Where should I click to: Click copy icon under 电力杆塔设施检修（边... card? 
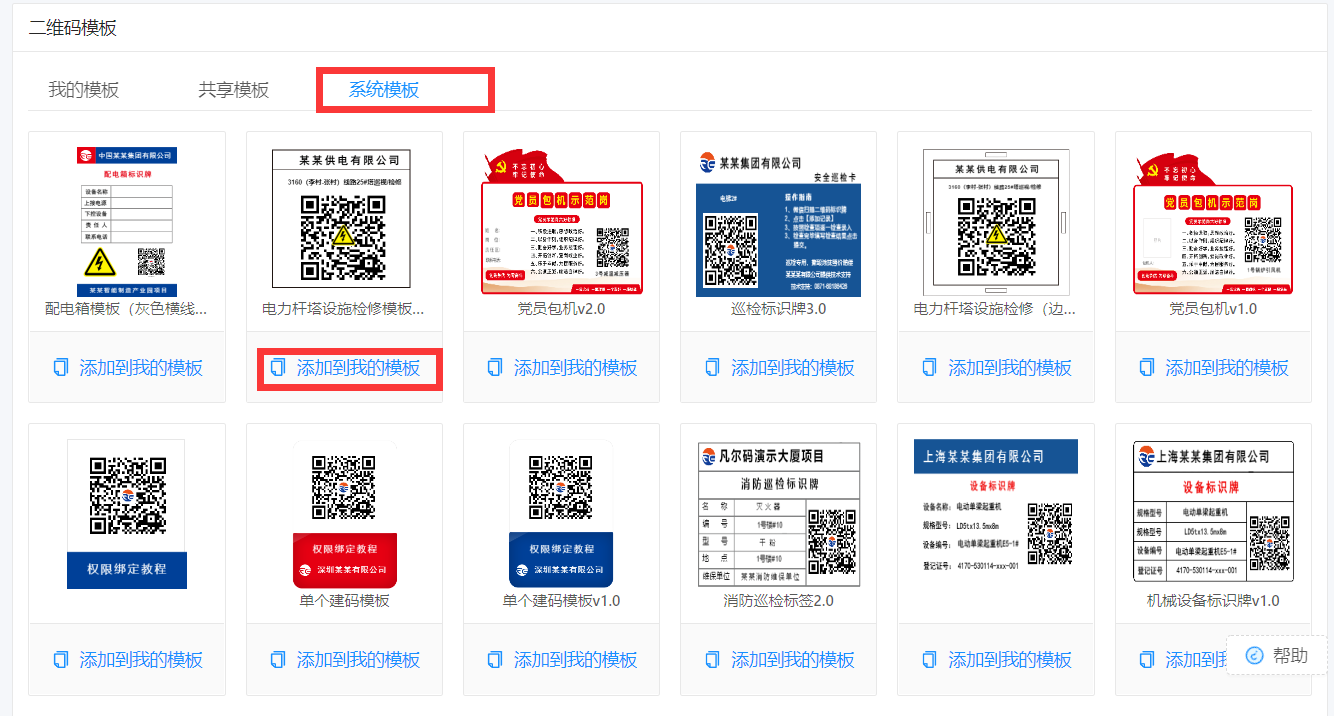pyautogui.click(x=929, y=367)
